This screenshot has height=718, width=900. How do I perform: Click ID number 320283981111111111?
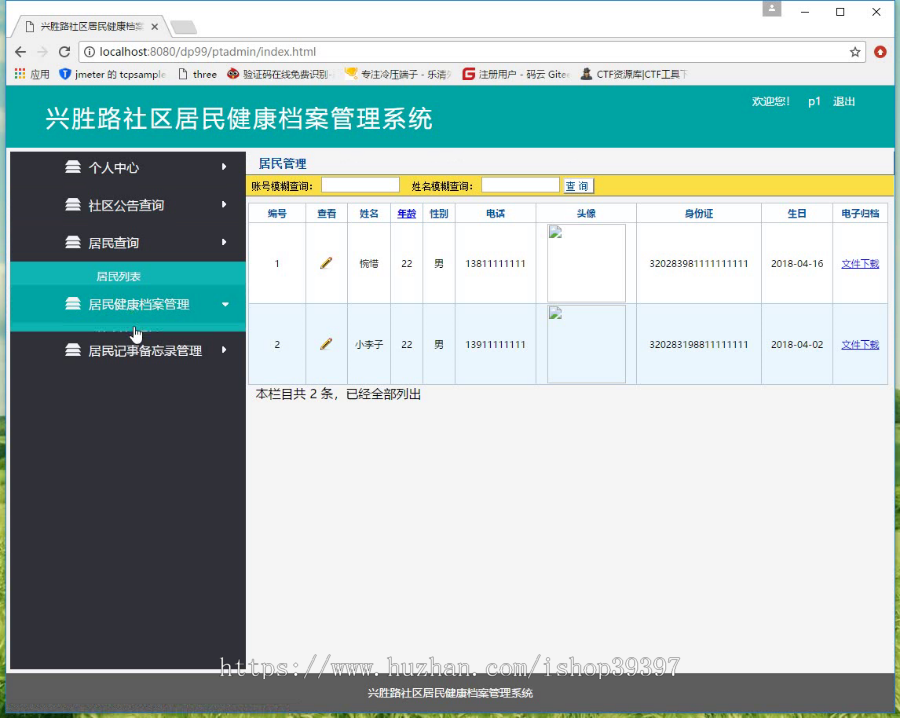tap(699, 263)
